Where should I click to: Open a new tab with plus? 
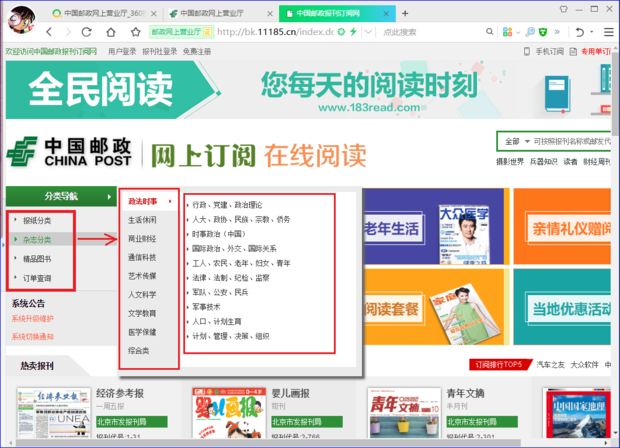(405, 13)
